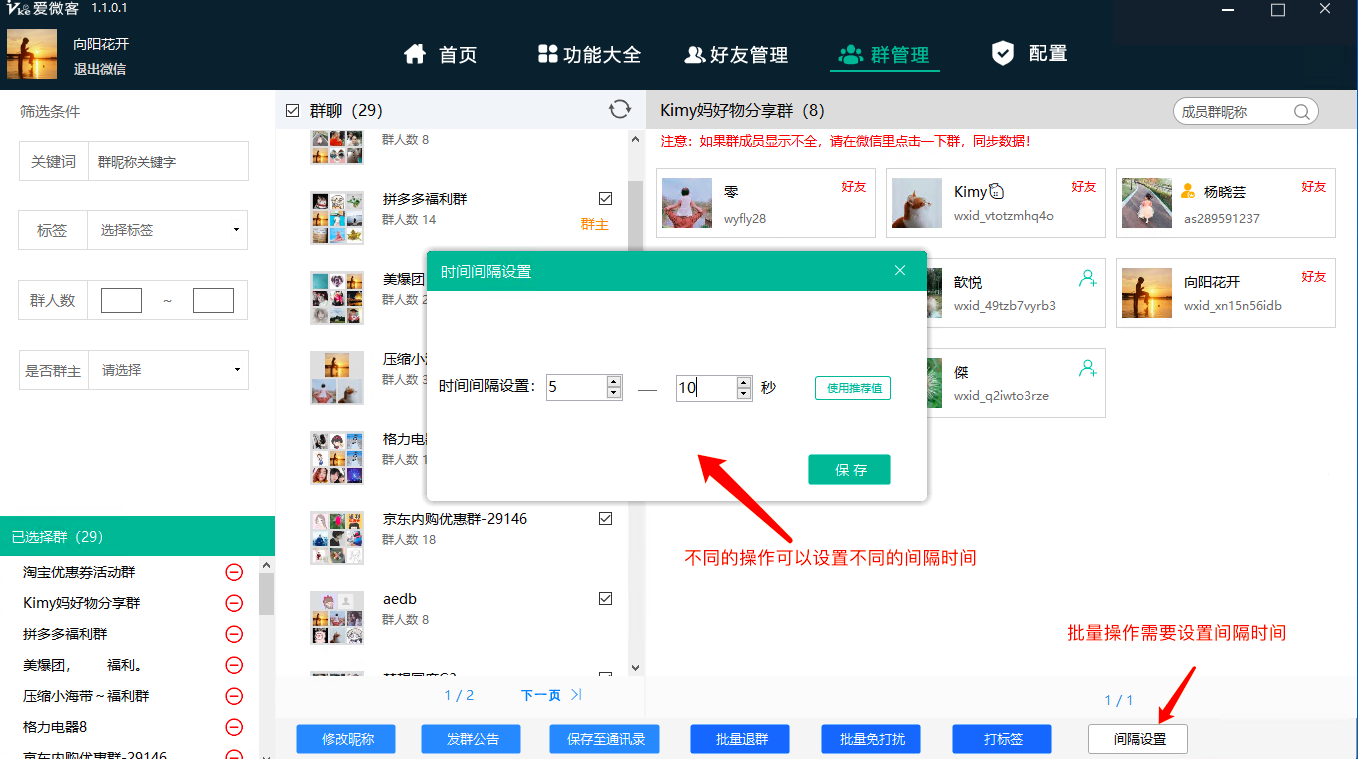
Task: Click the magnifier icon in member search
Action: click(1302, 112)
